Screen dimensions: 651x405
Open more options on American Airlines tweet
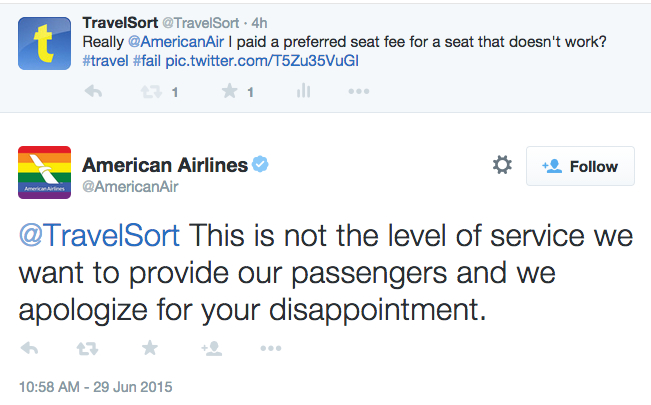[271, 349]
